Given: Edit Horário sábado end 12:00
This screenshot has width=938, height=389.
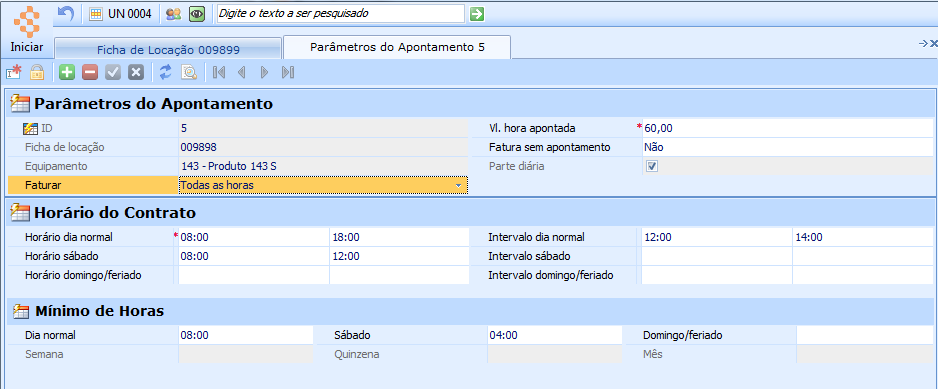Looking at the screenshot, I should tap(400, 256).
